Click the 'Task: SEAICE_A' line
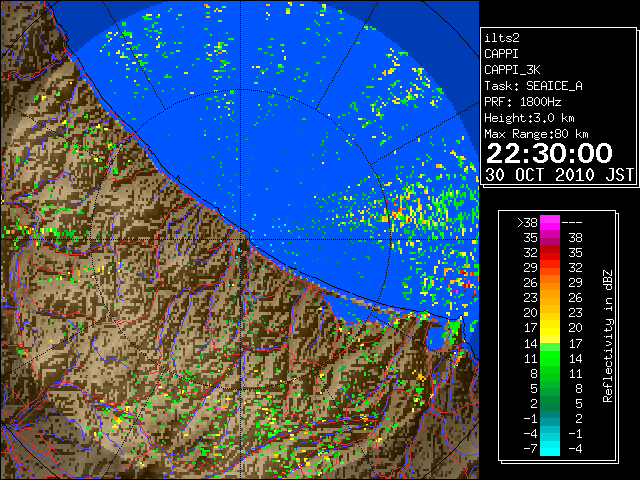This screenshot has width=640, height=480. [x=533, y=86]
